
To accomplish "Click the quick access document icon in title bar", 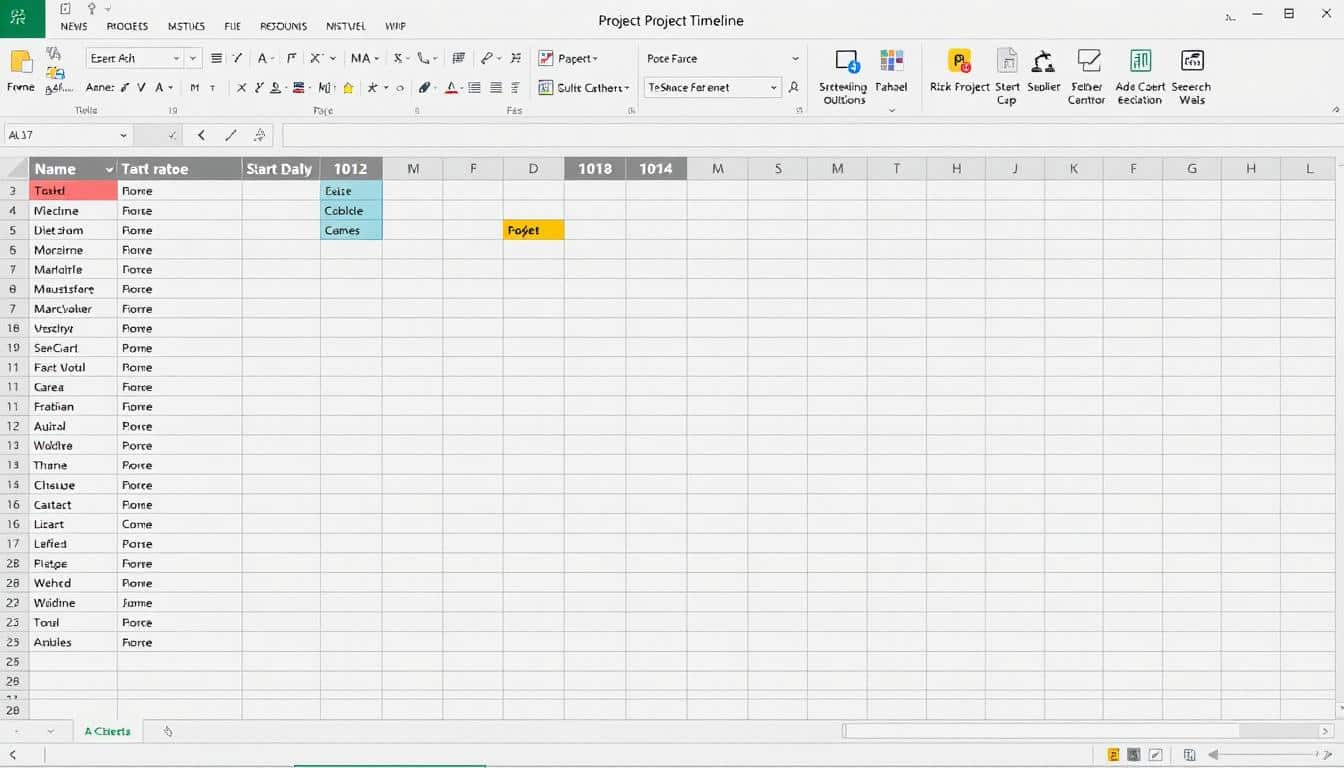I will [66, 9].
